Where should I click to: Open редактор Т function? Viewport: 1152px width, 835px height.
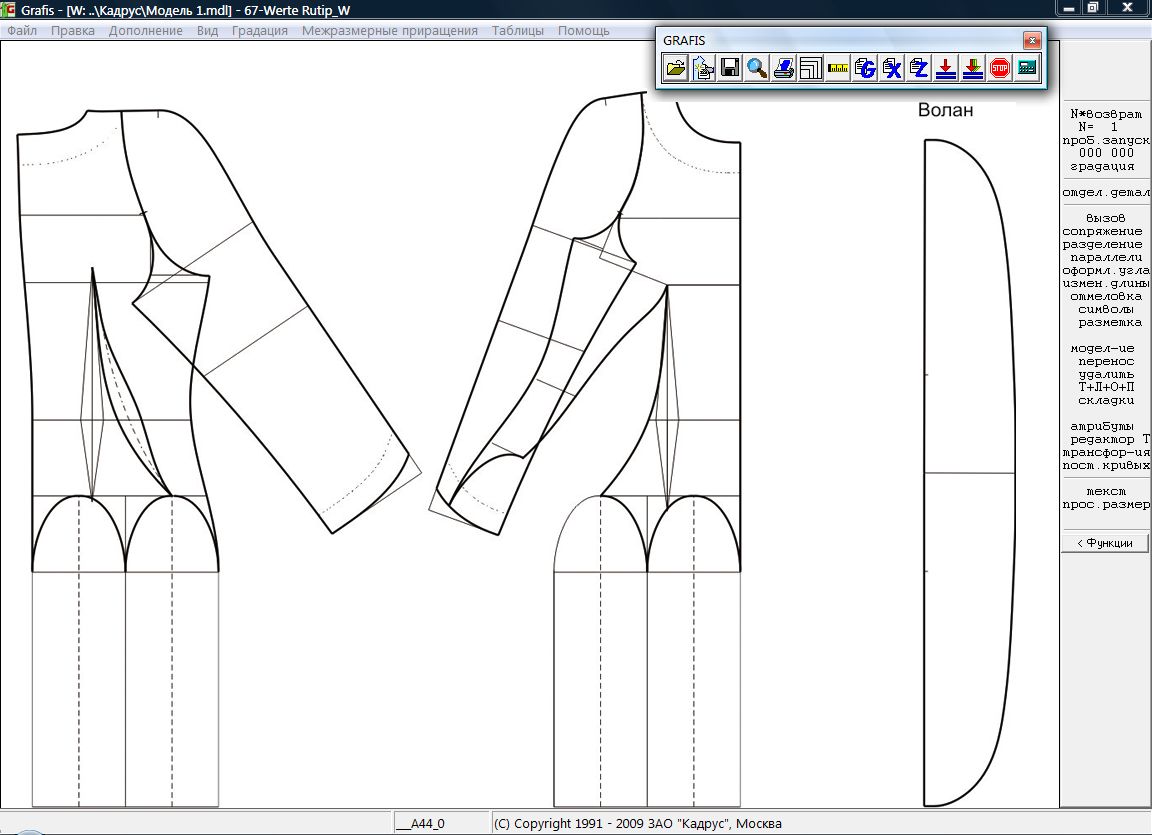coord(1110,440)
